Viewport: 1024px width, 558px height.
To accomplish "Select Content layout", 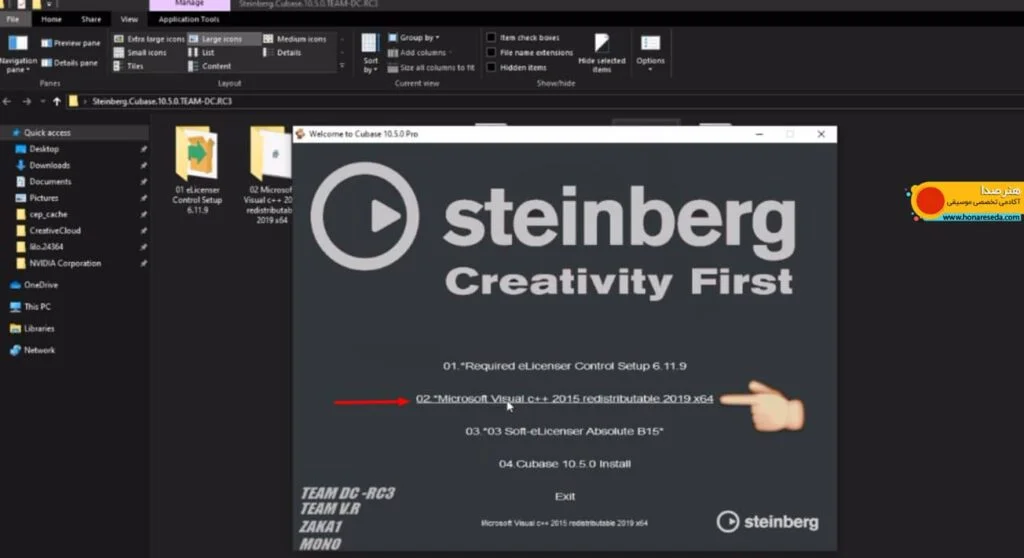I will coord(210,66).
